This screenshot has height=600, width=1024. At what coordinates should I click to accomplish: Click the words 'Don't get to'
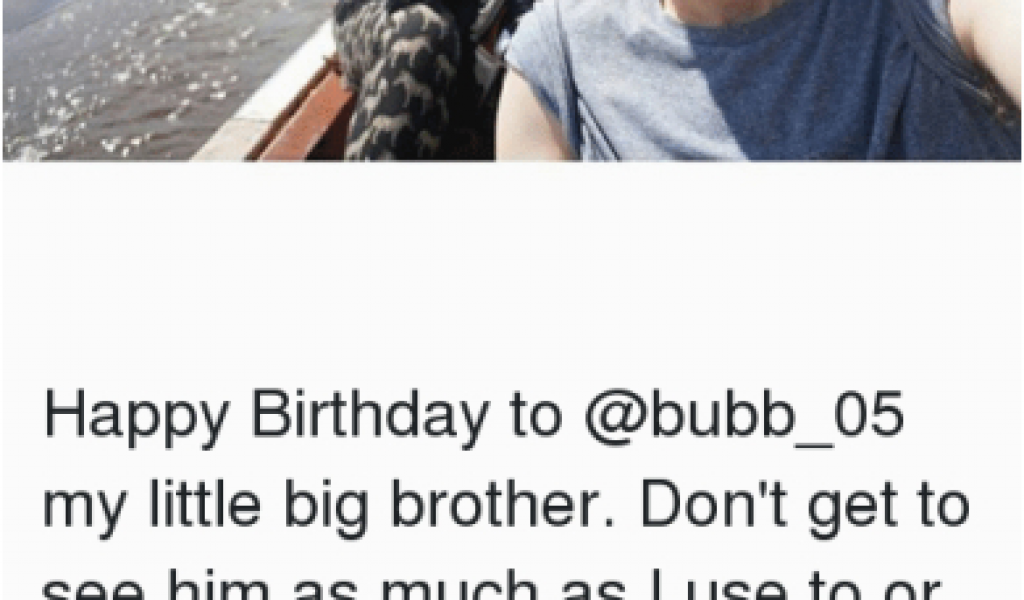[x=805, y=507]
